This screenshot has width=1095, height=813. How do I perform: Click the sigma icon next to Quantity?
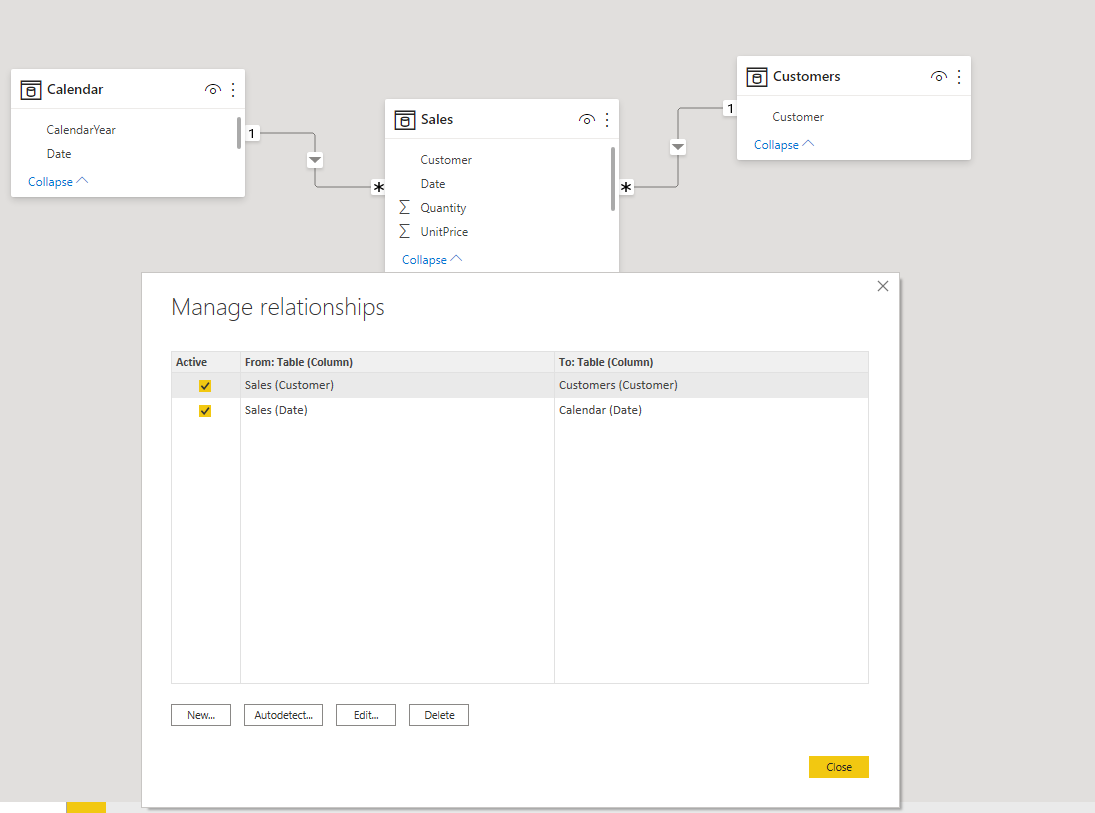coord(404,207)
